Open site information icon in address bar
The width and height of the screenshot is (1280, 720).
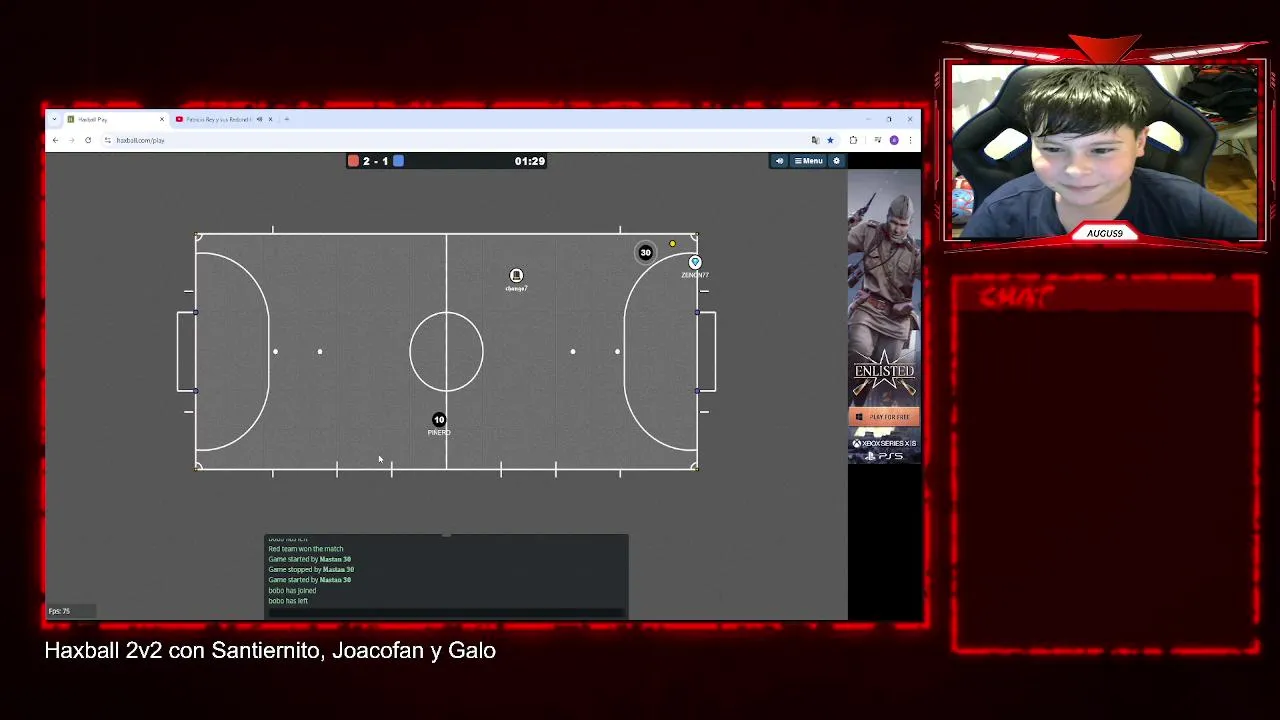point(108,140)
